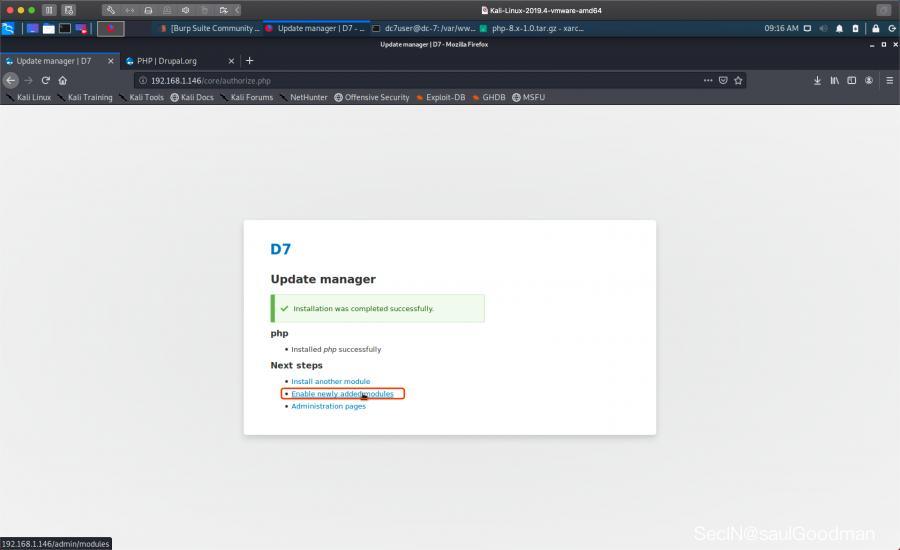900x550 pixels.
Task: Open the Firefox hamburger menu
Action: click(889, 80)
